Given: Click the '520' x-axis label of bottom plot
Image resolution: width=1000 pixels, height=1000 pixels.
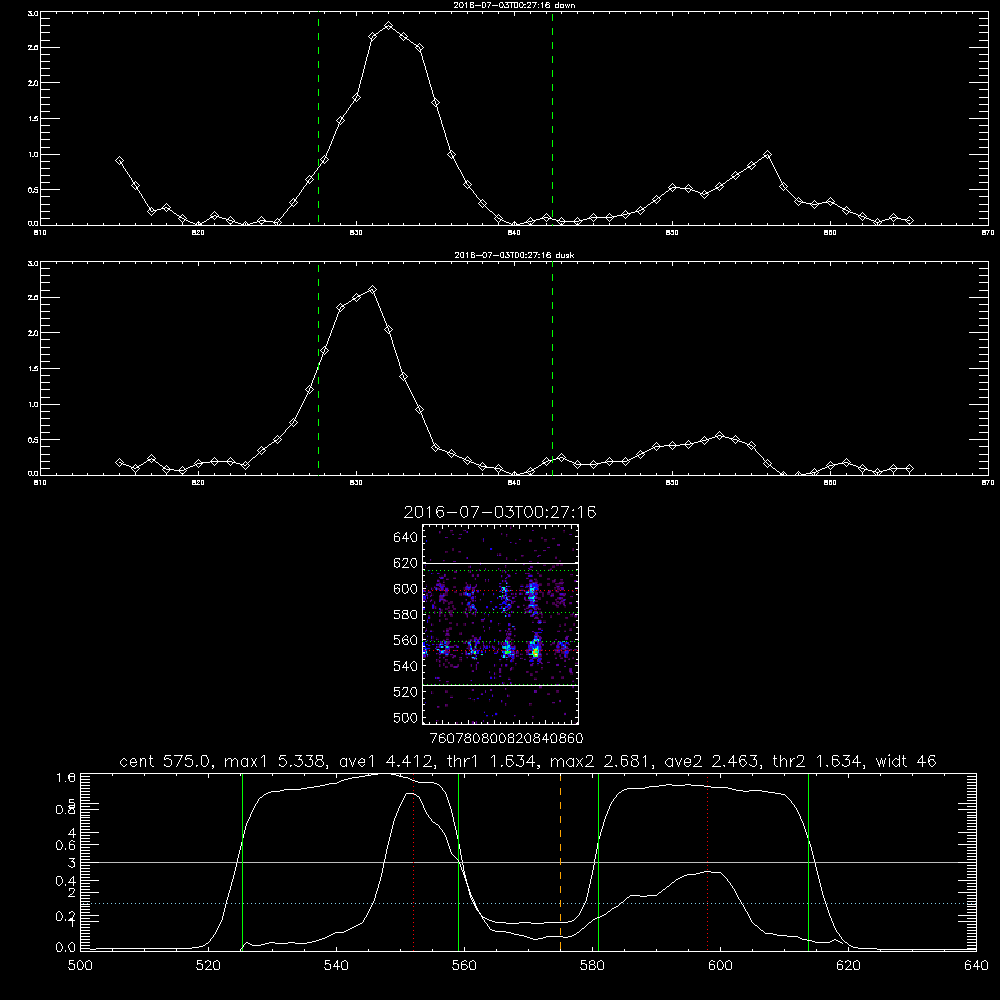Looking at the screenshot, I should 209,965.
